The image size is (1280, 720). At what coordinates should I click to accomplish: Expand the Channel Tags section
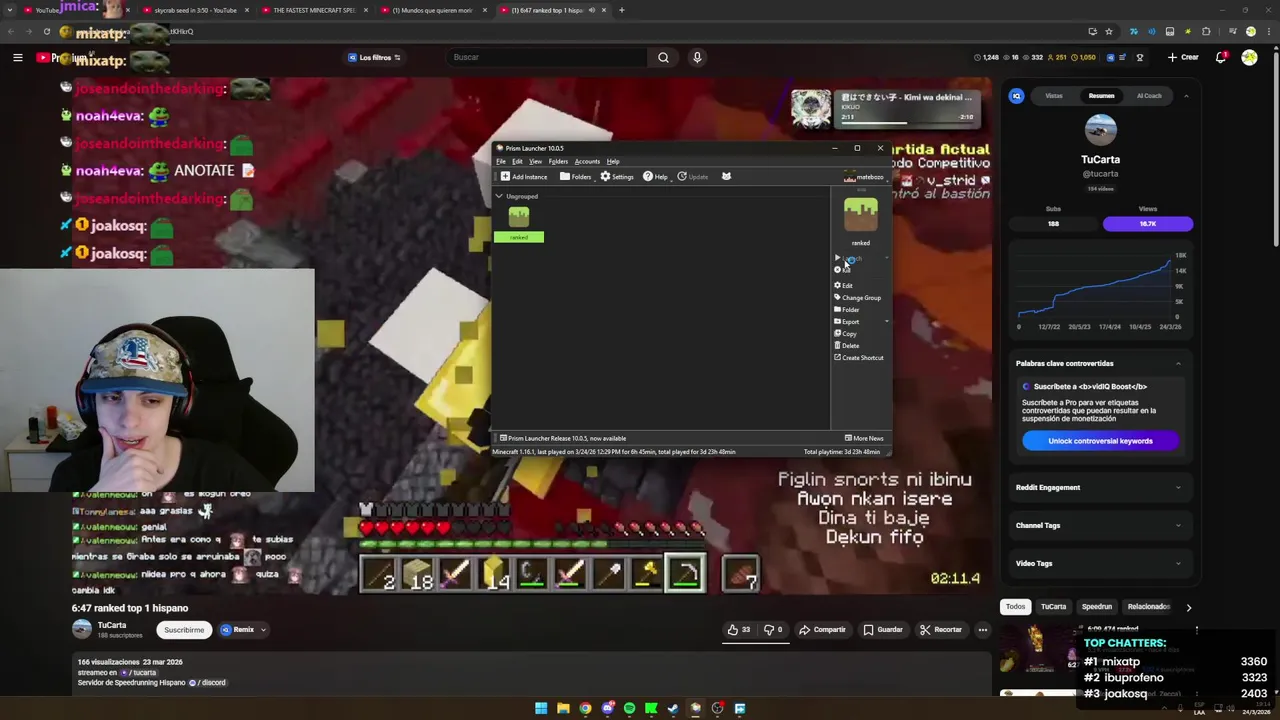(1100, 526)
